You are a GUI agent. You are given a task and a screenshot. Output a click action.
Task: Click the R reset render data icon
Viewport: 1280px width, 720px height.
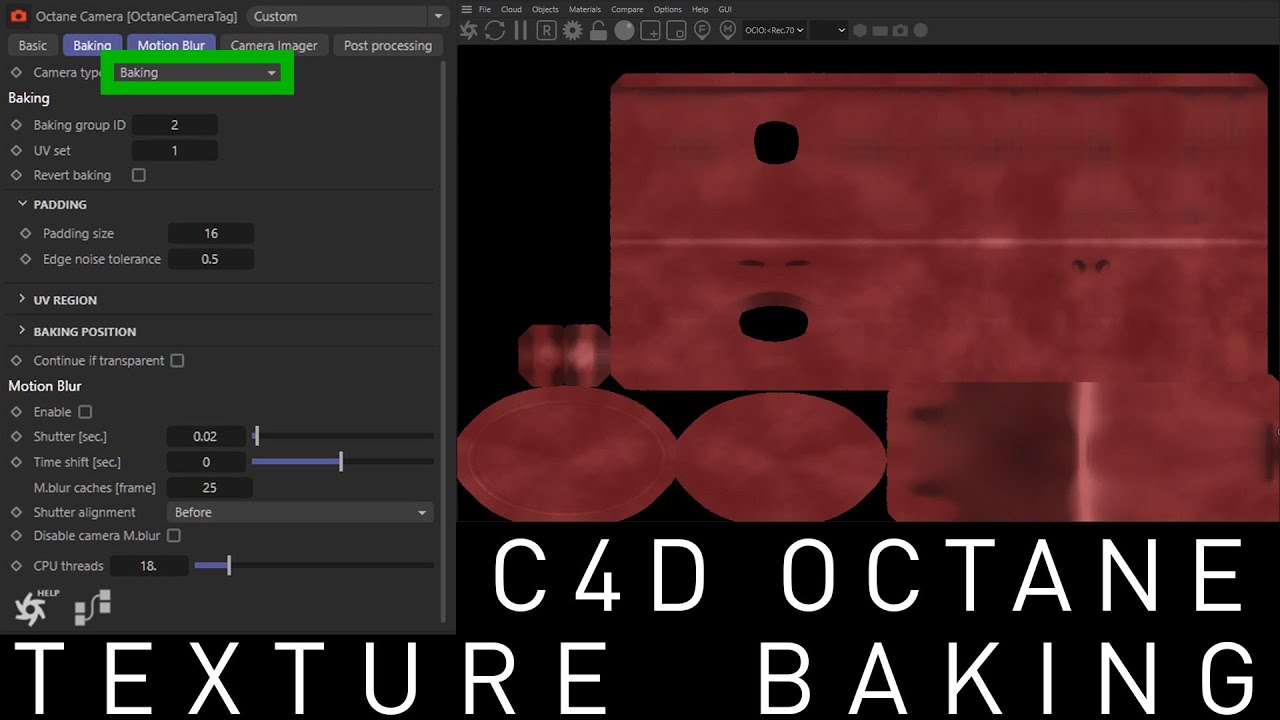click(546, 30)
